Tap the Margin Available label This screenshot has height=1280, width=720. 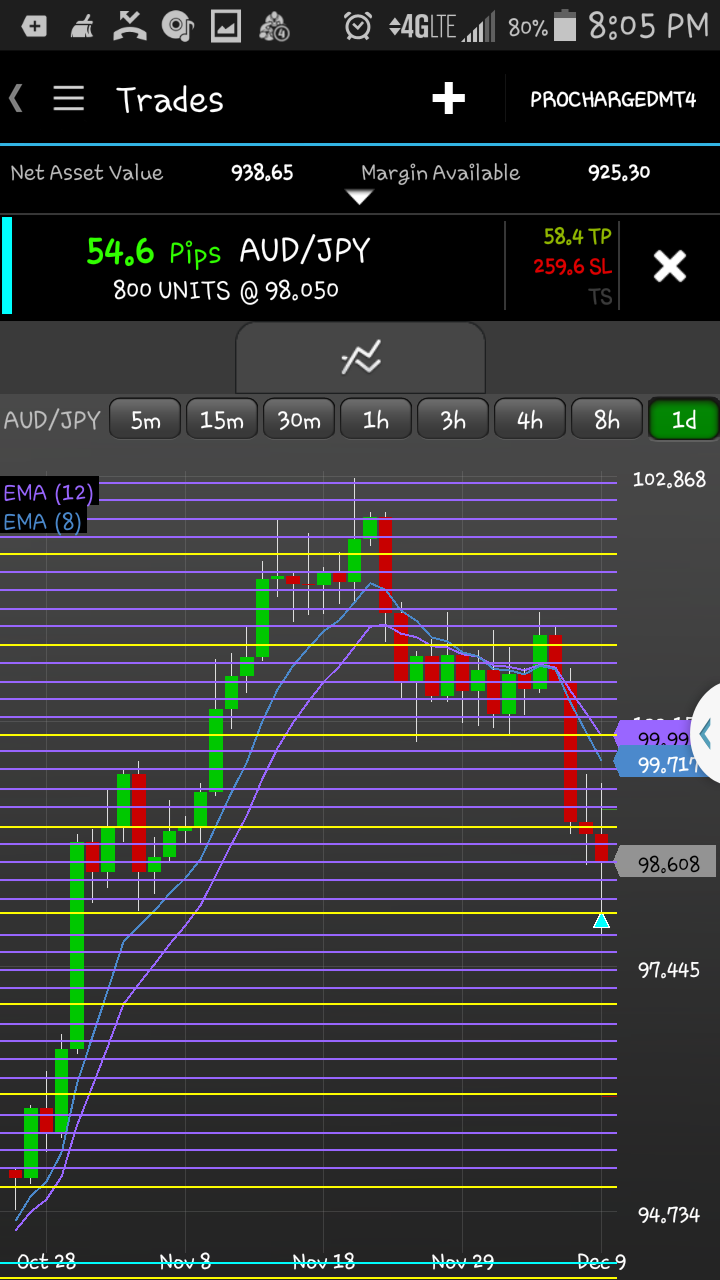[440, 172]
